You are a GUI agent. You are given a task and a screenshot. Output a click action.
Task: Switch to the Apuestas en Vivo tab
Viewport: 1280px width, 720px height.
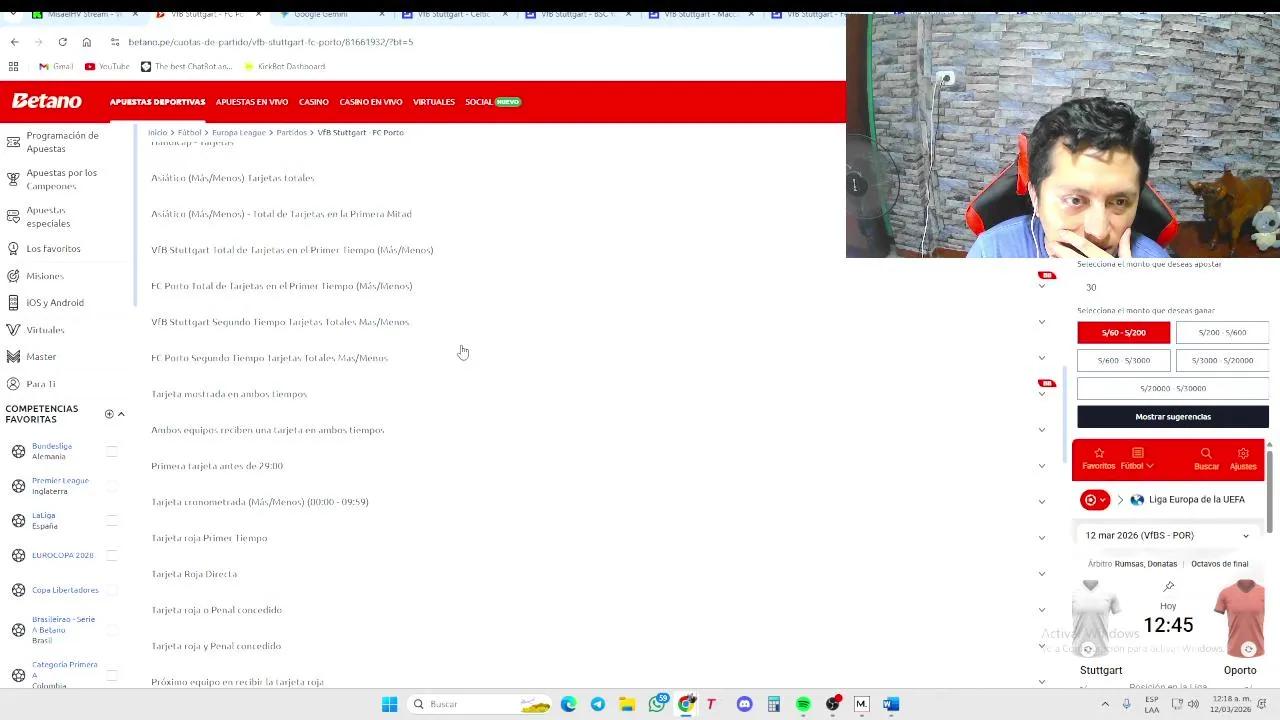(251, 101)
